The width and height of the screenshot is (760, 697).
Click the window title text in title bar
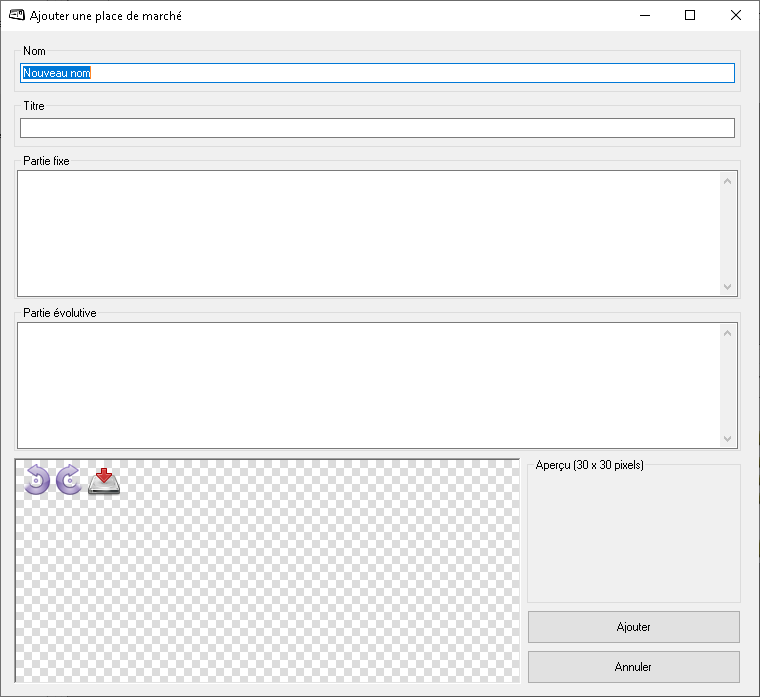(106, 16)
